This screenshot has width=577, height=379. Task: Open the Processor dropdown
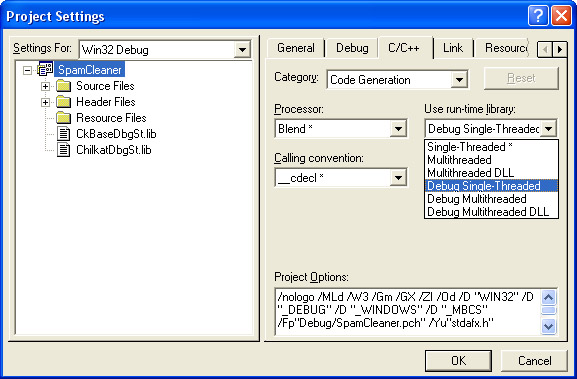pos(398,129)
